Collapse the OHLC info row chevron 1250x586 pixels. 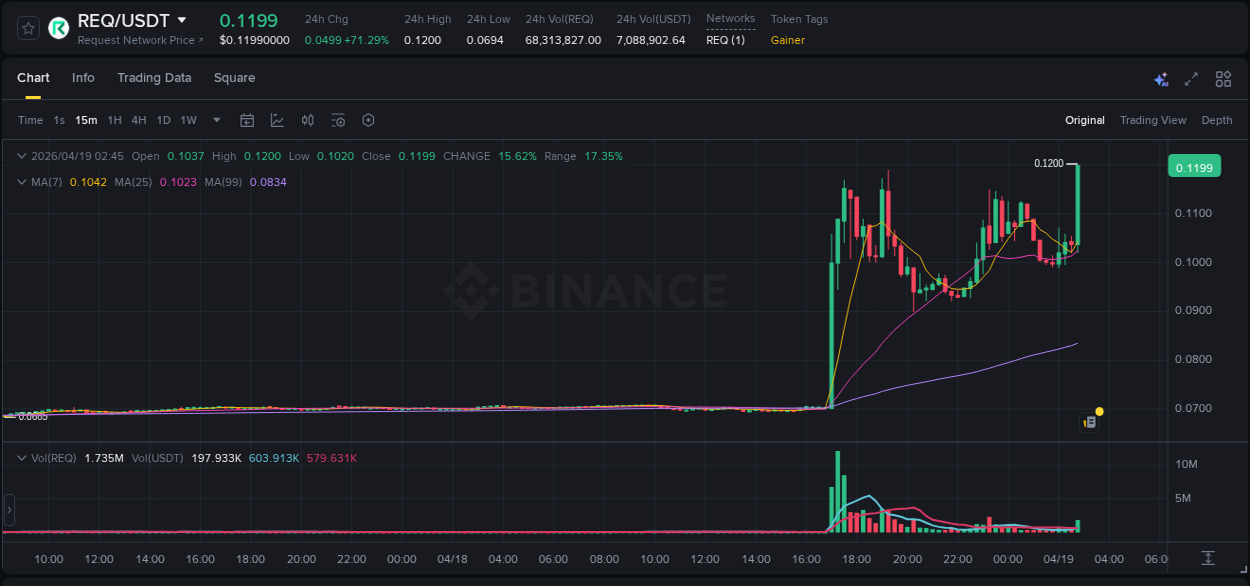(21, 156)
